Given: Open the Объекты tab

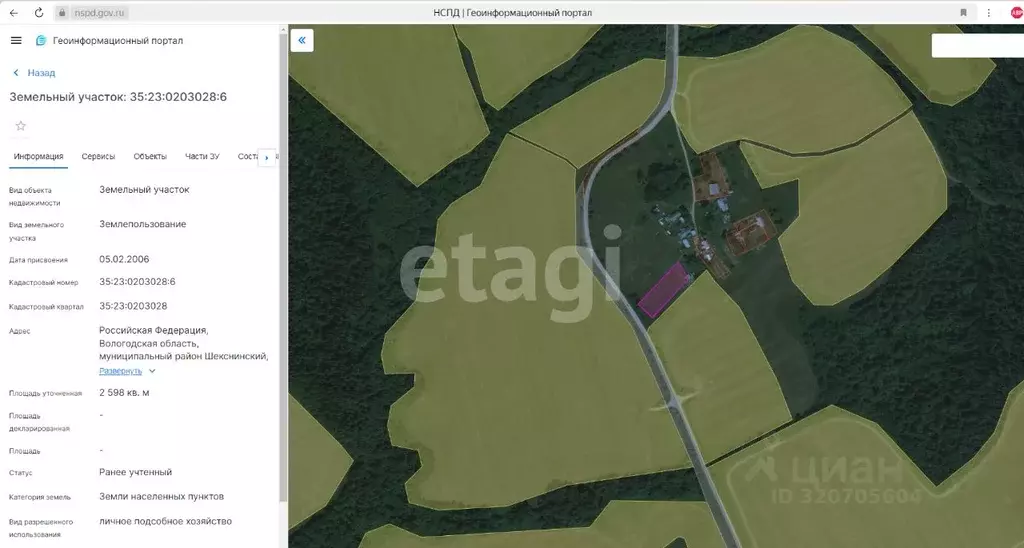Looking at the screenshot, I should coord(150,157).
